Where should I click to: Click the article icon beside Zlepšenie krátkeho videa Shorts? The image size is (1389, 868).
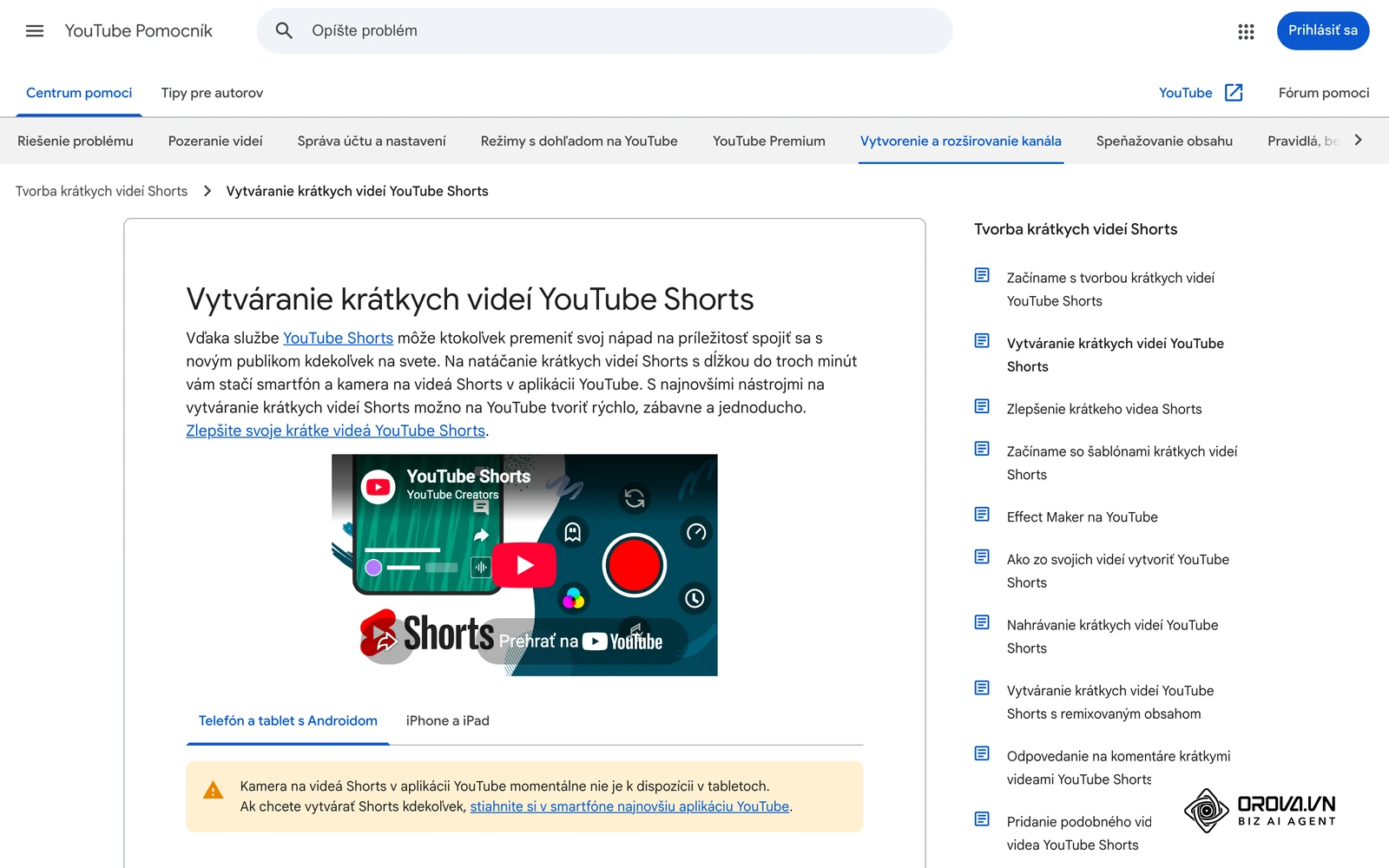point(982,406)
